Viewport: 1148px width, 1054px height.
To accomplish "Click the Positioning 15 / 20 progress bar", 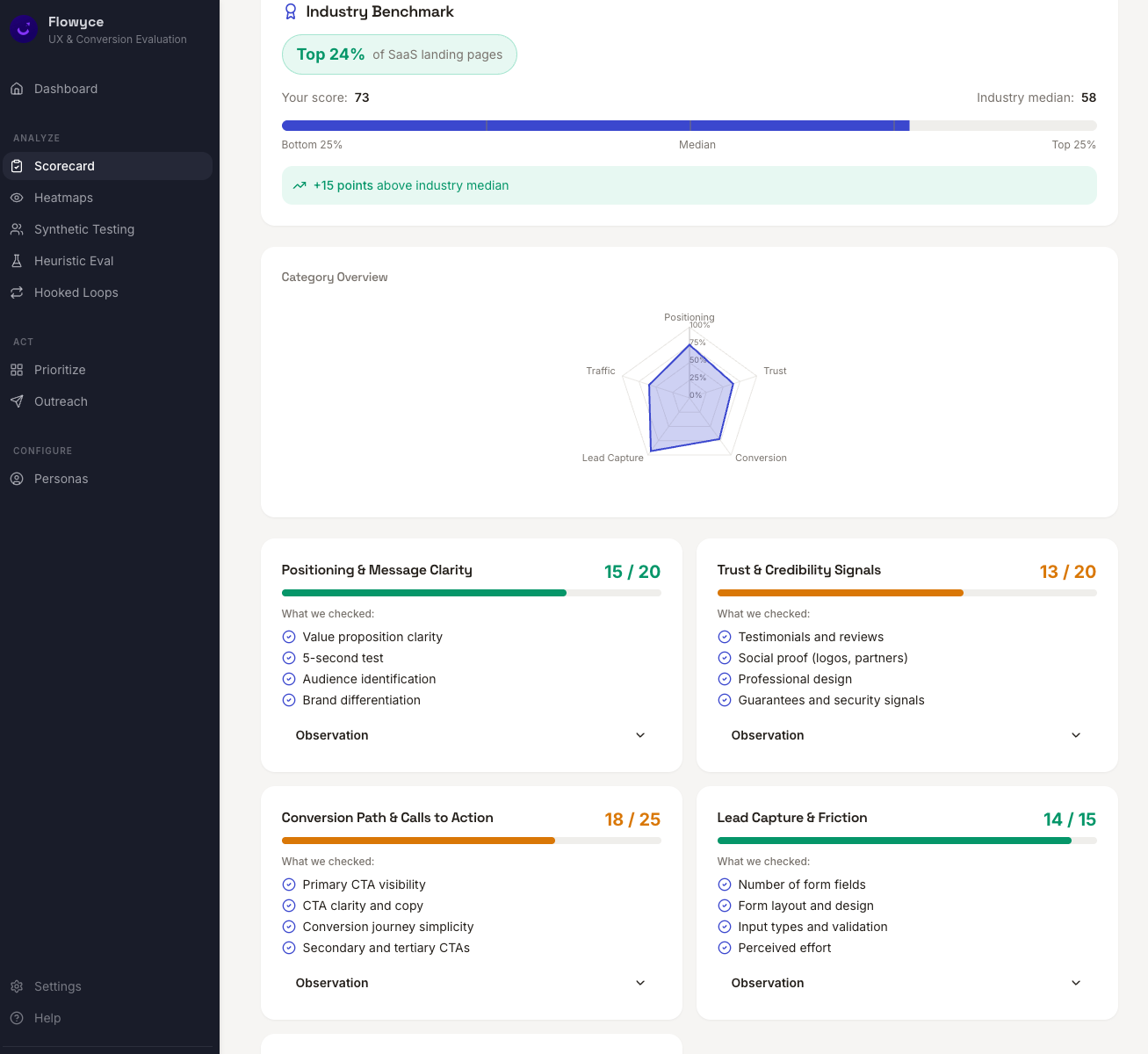I will (472, 593).
